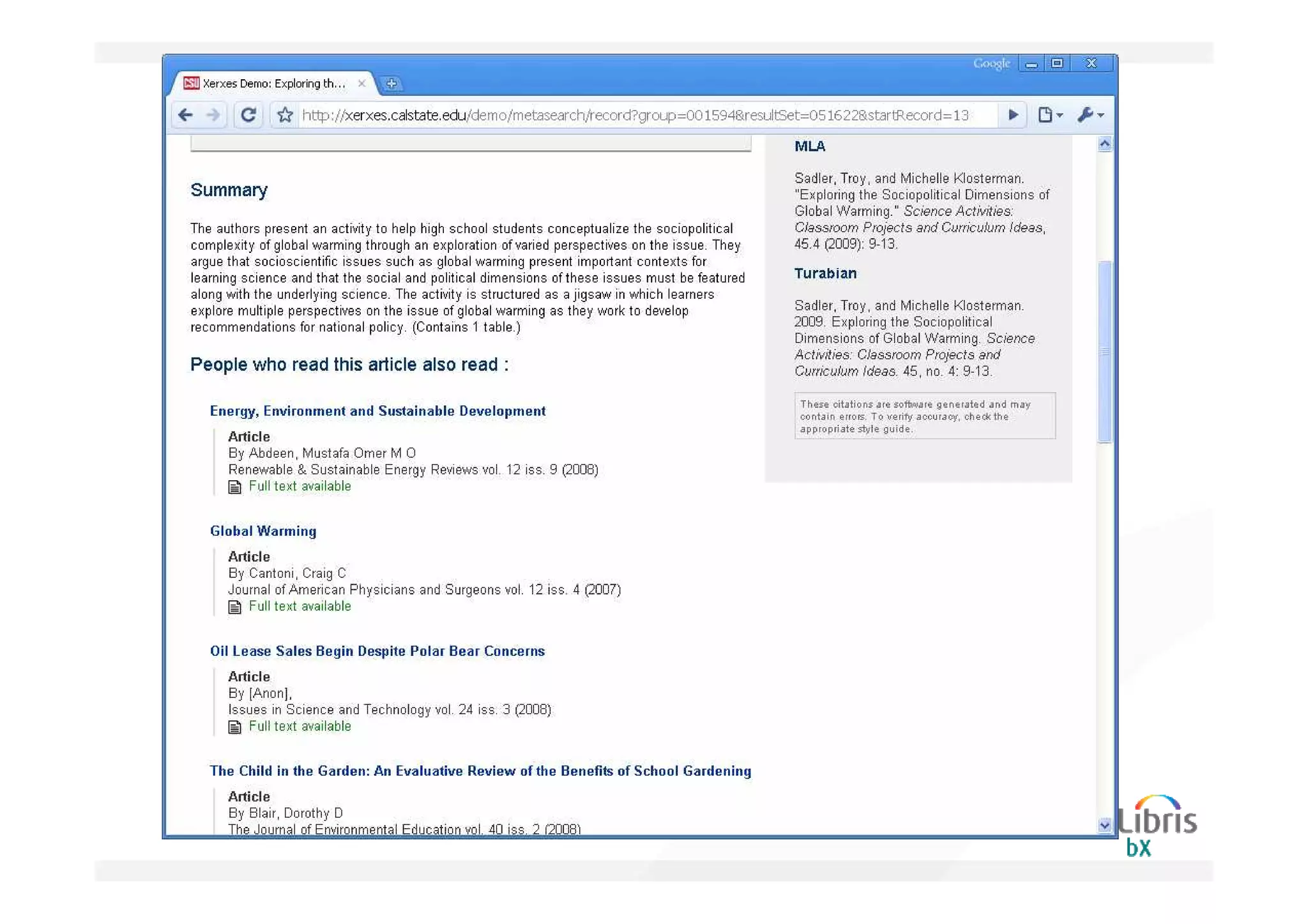Click the address bar URL field
The image size is (1308, 924).
(634, 115)
